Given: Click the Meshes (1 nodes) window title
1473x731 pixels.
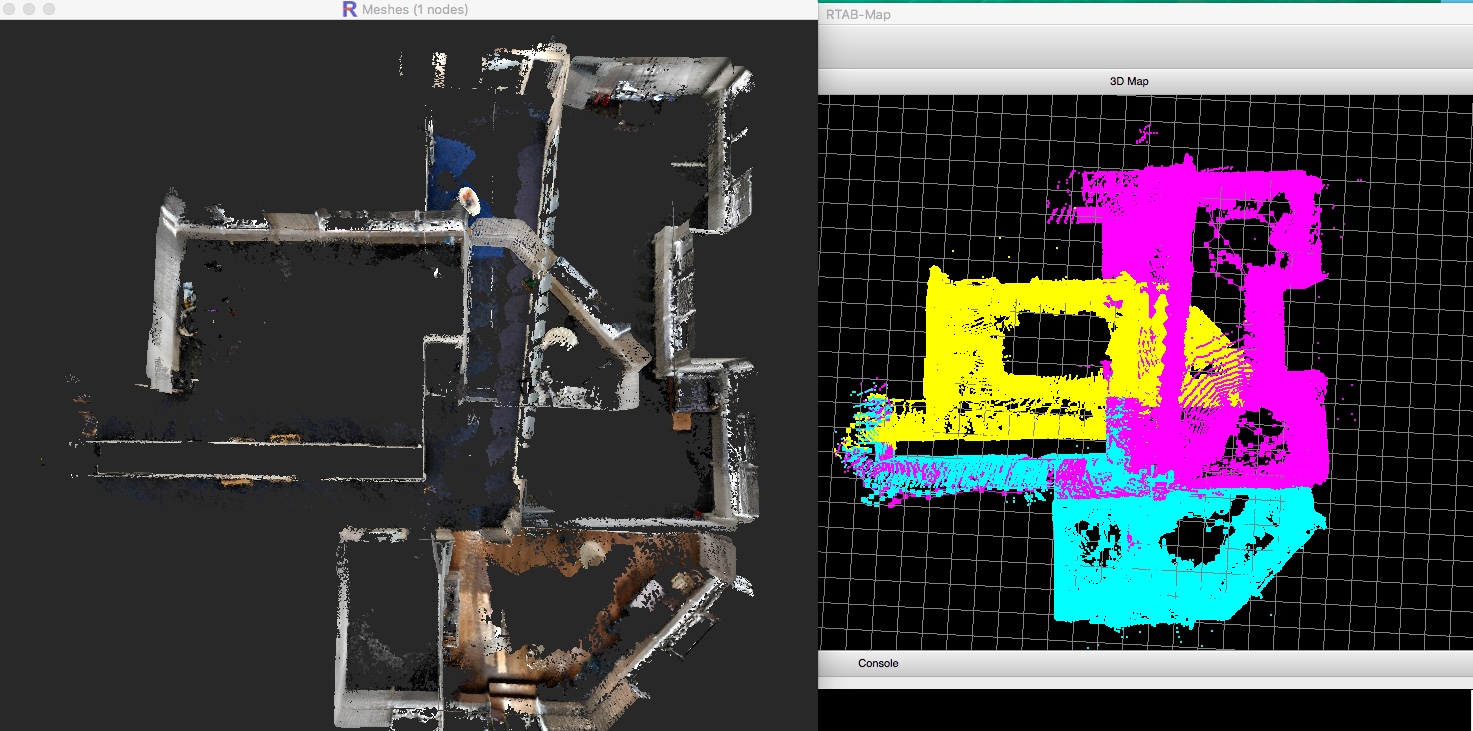Looking at the screenshot, I should tap(415, 9).
